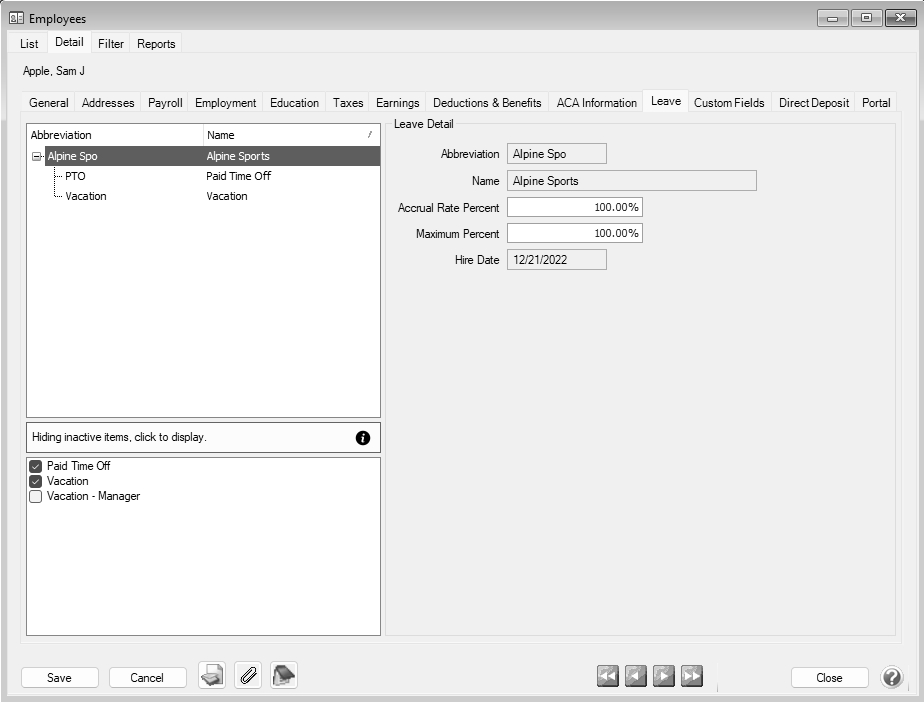Image resolution: width=924 pixels, height=702 pixels.
Task: Click the print icon next to Cancel
Action: pos(212,677)
